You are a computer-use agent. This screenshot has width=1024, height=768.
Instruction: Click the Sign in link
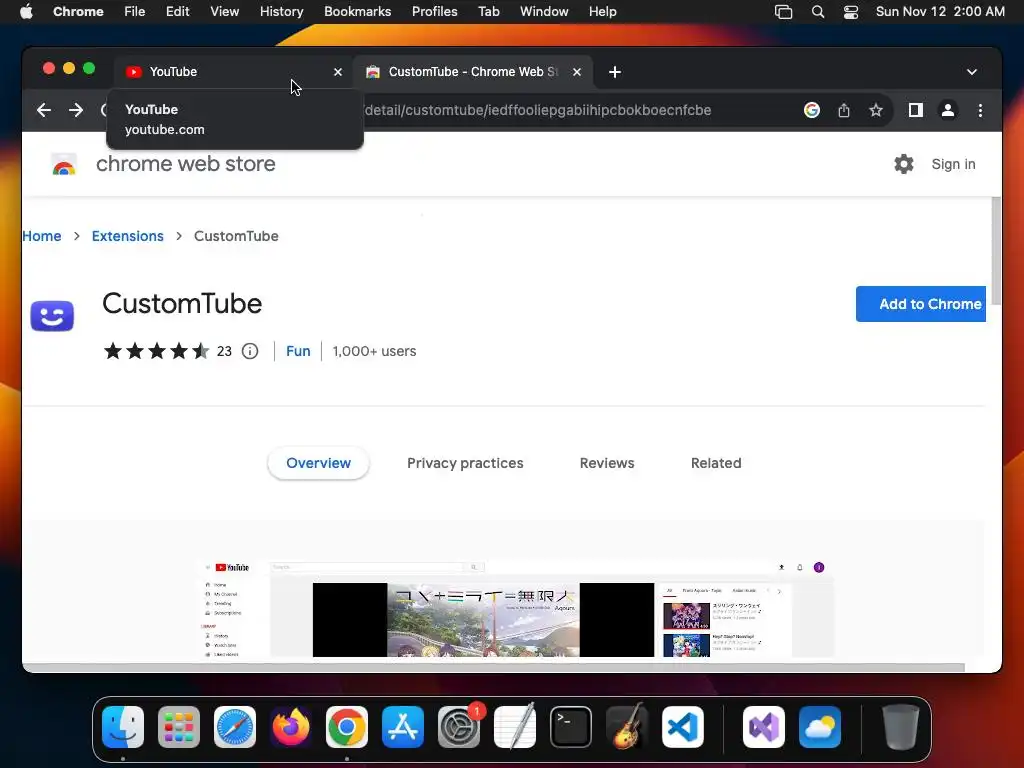click(953, 164)
